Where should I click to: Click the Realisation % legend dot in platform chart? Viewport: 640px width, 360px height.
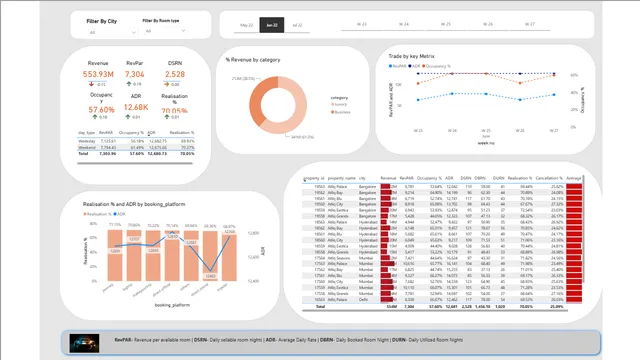tap(84, 214)
